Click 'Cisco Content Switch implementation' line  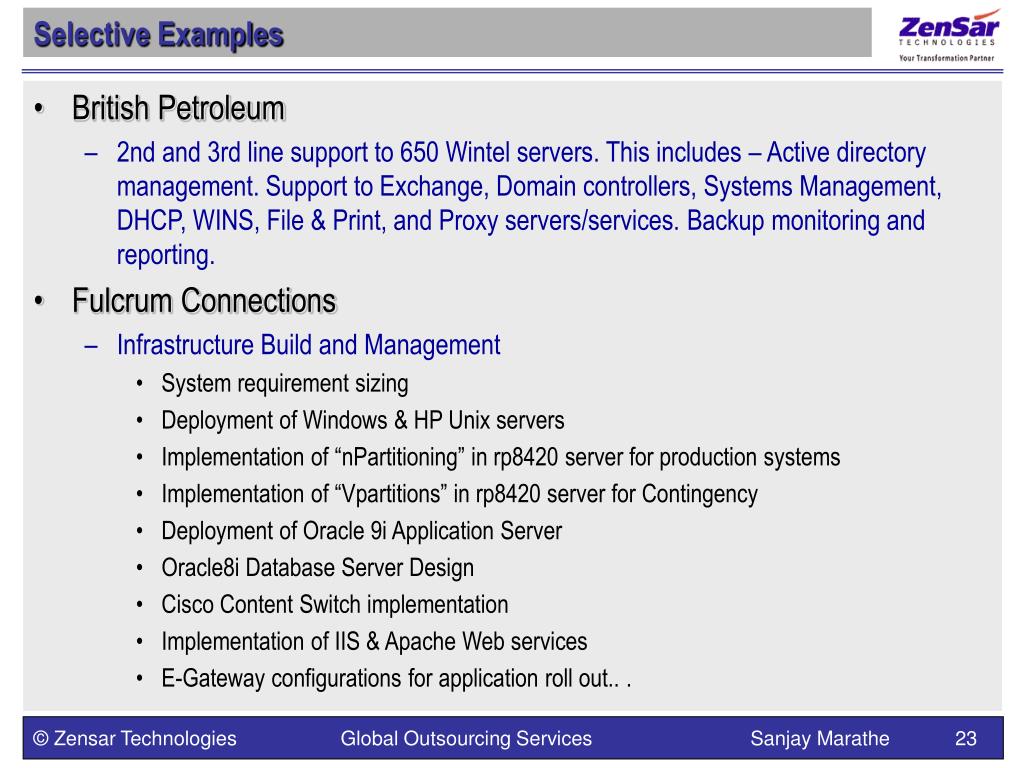click(x=334, y=605)
